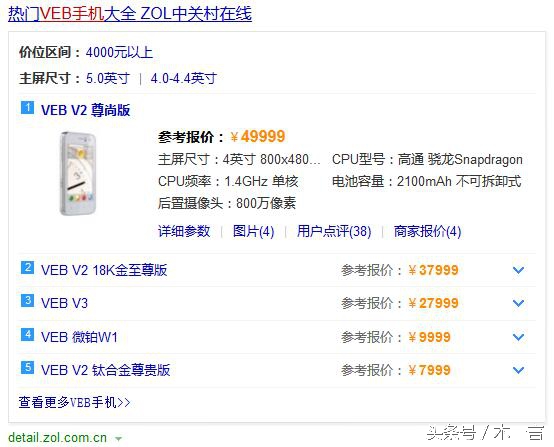Open the 热门VEB手机大全 ZOL title link
Screen dimensions: 554x447
130,14
